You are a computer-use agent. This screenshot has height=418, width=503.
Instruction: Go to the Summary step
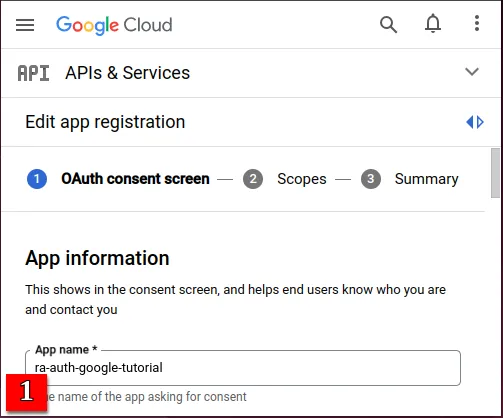pos(426,179)
